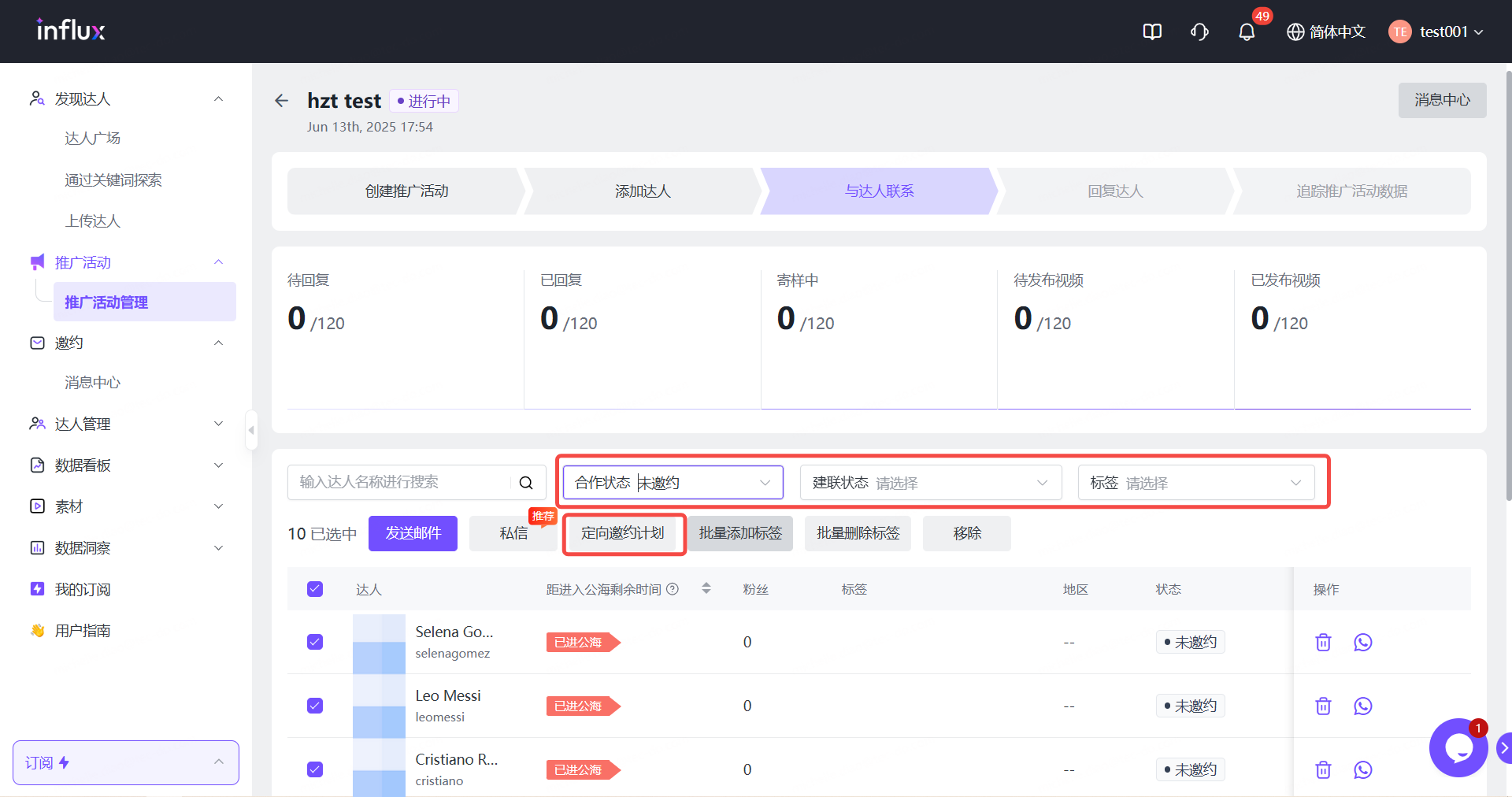1512x797 pixels.
Task: Open the customer support headset icon
Action: click(x=1199, y=32)
